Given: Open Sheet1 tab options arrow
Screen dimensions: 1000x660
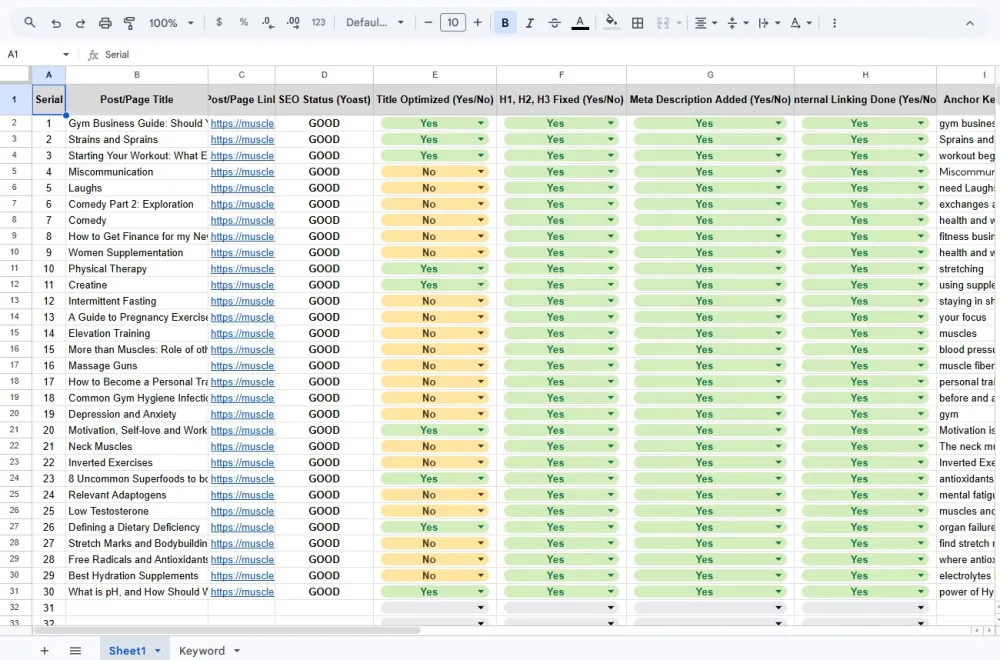Looking at the screenshot, I should click(158, 650).
